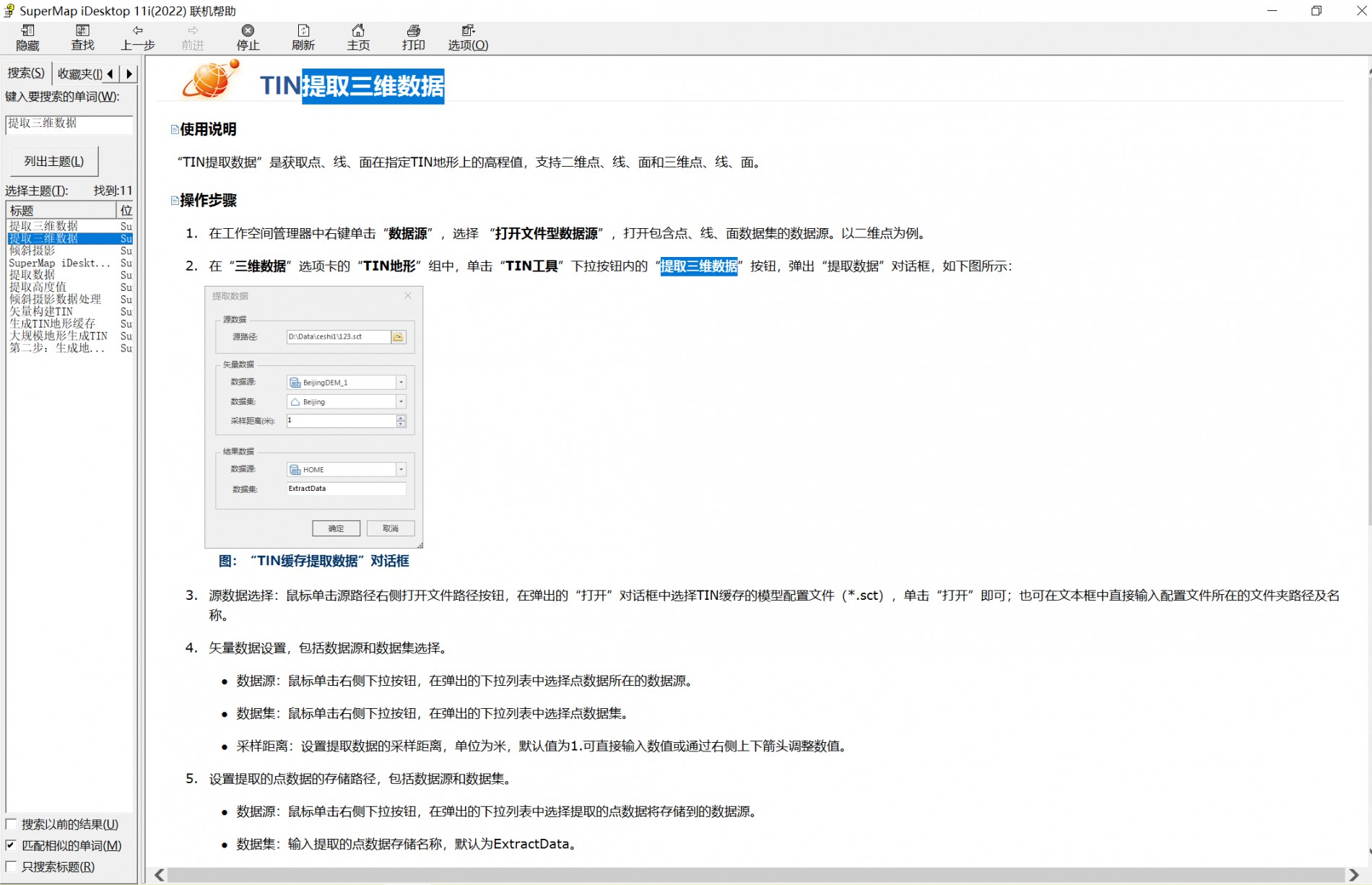Click the image caption “TIN缓存提取数据”对话框

[x=313, y=561]
